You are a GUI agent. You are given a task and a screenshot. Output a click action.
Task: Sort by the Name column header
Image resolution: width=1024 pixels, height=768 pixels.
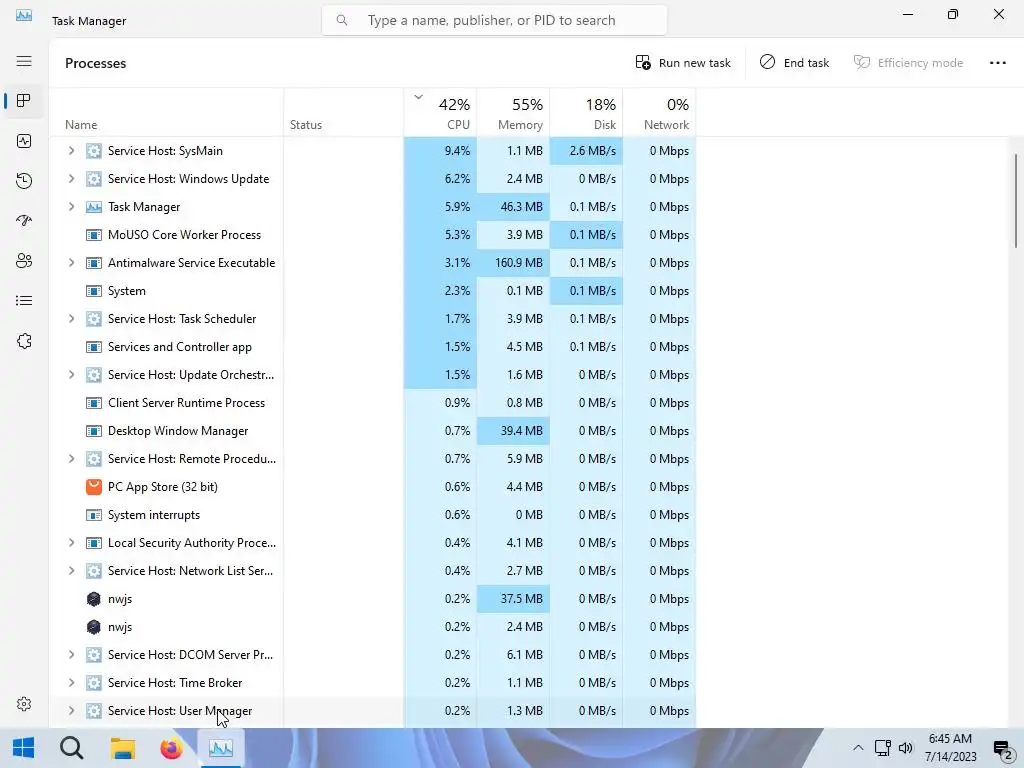[166, 113]
